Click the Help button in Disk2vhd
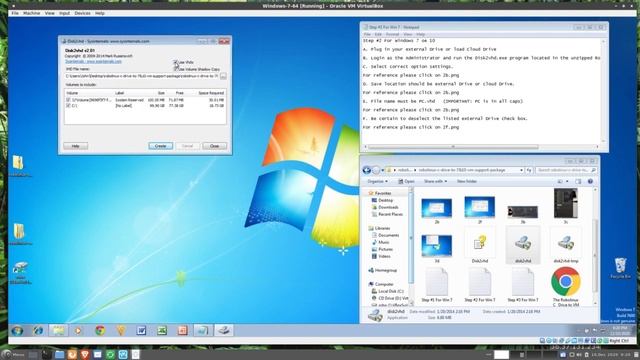The height and width of the screenshot is (360, 640). 76,146
